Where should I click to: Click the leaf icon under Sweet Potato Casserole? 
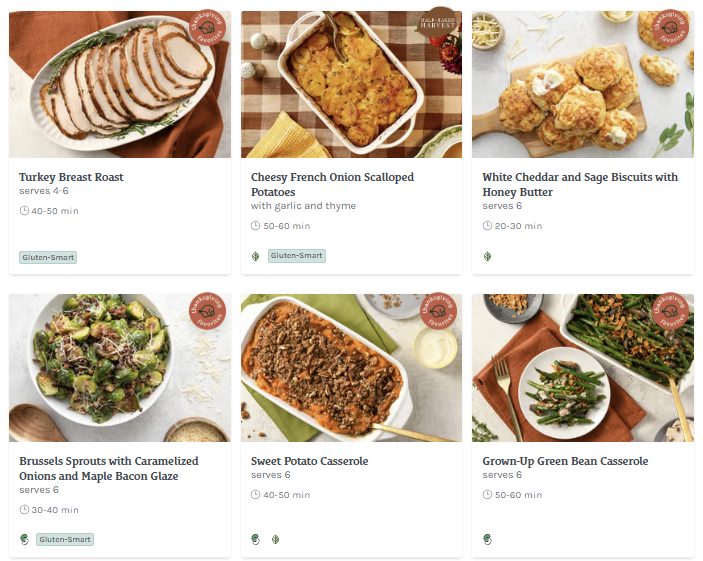[x=275, y=539]
